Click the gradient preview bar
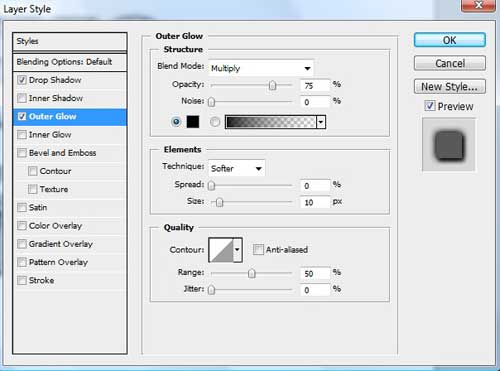The width and height of the screenshot is (500, 371). (271, 122)
